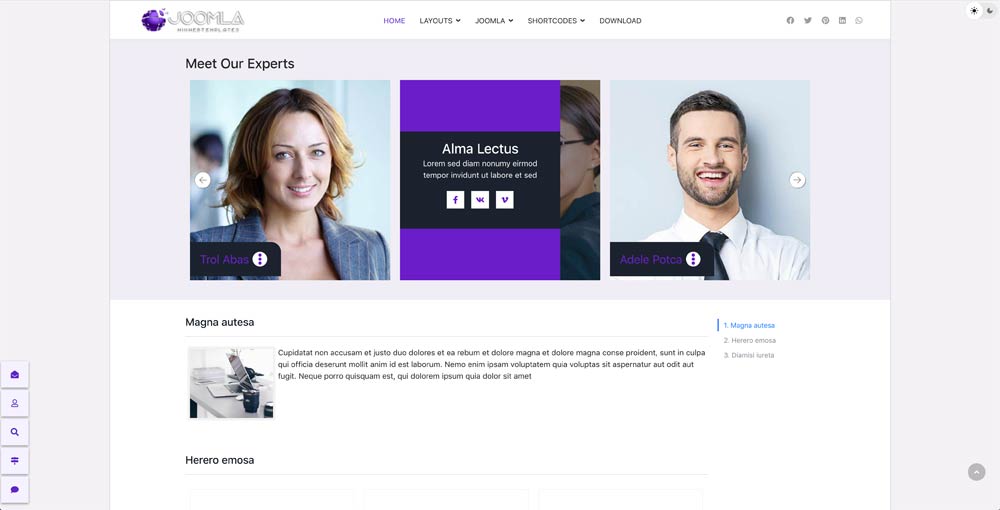Viewport: 1000px width, 510px height.
Task: Open the Download menu item
Action: 621,20
